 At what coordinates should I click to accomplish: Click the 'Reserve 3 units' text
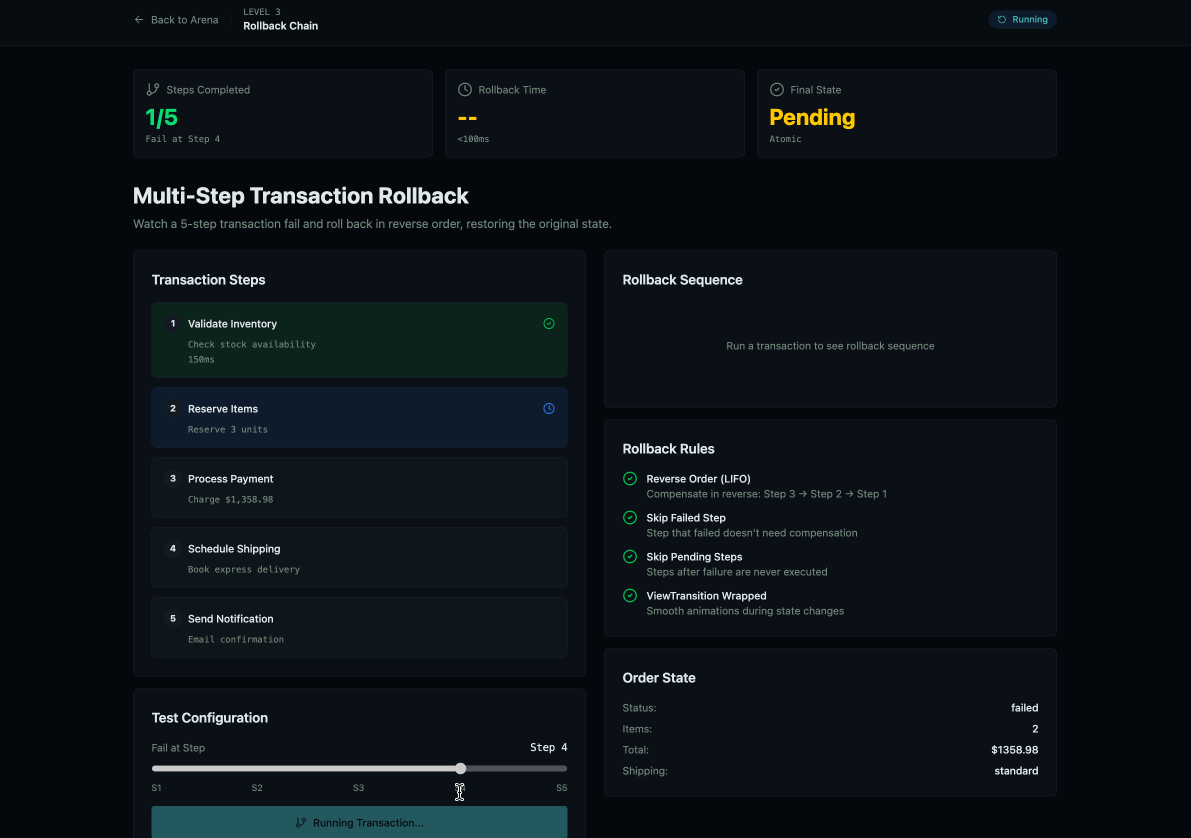tap(228, 429)
